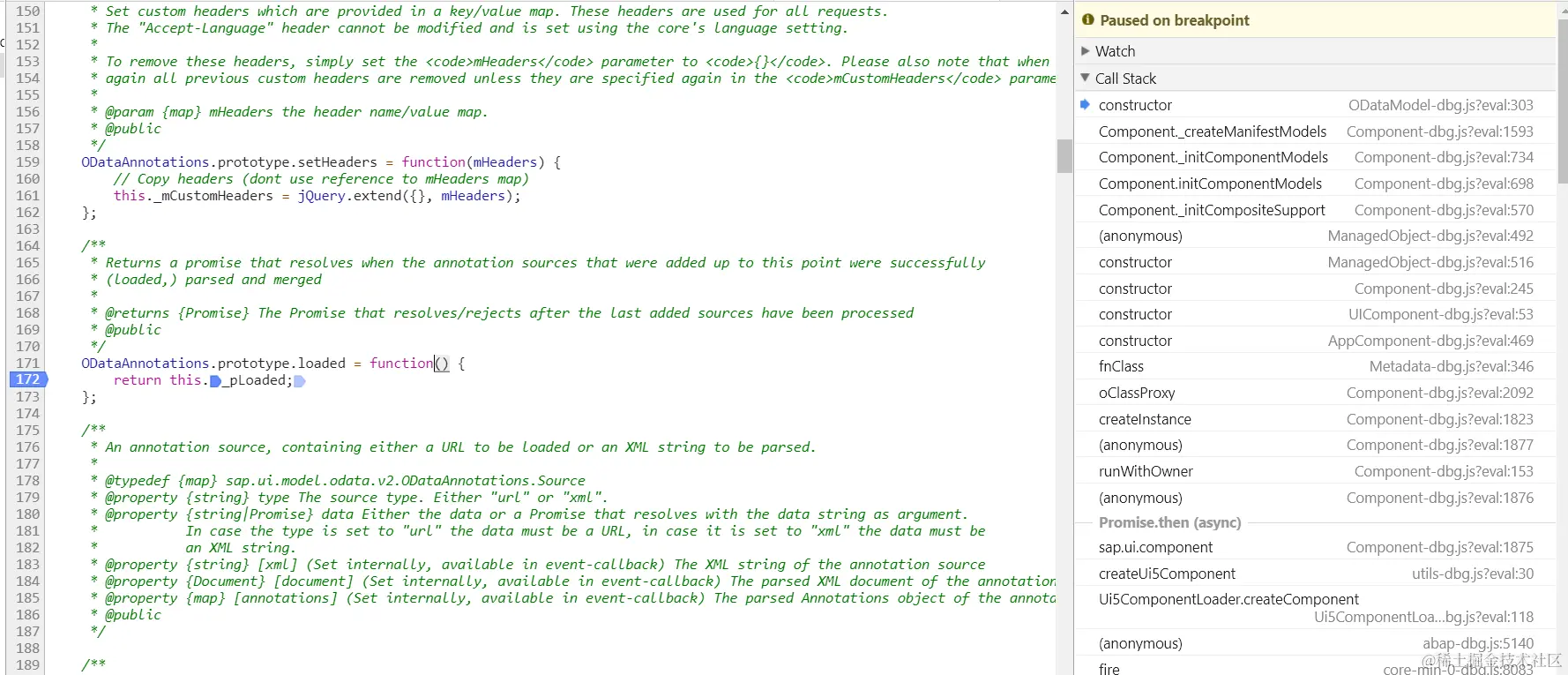Select the runWithOwner call stack frame
1568x675 pixels.
1315,471
